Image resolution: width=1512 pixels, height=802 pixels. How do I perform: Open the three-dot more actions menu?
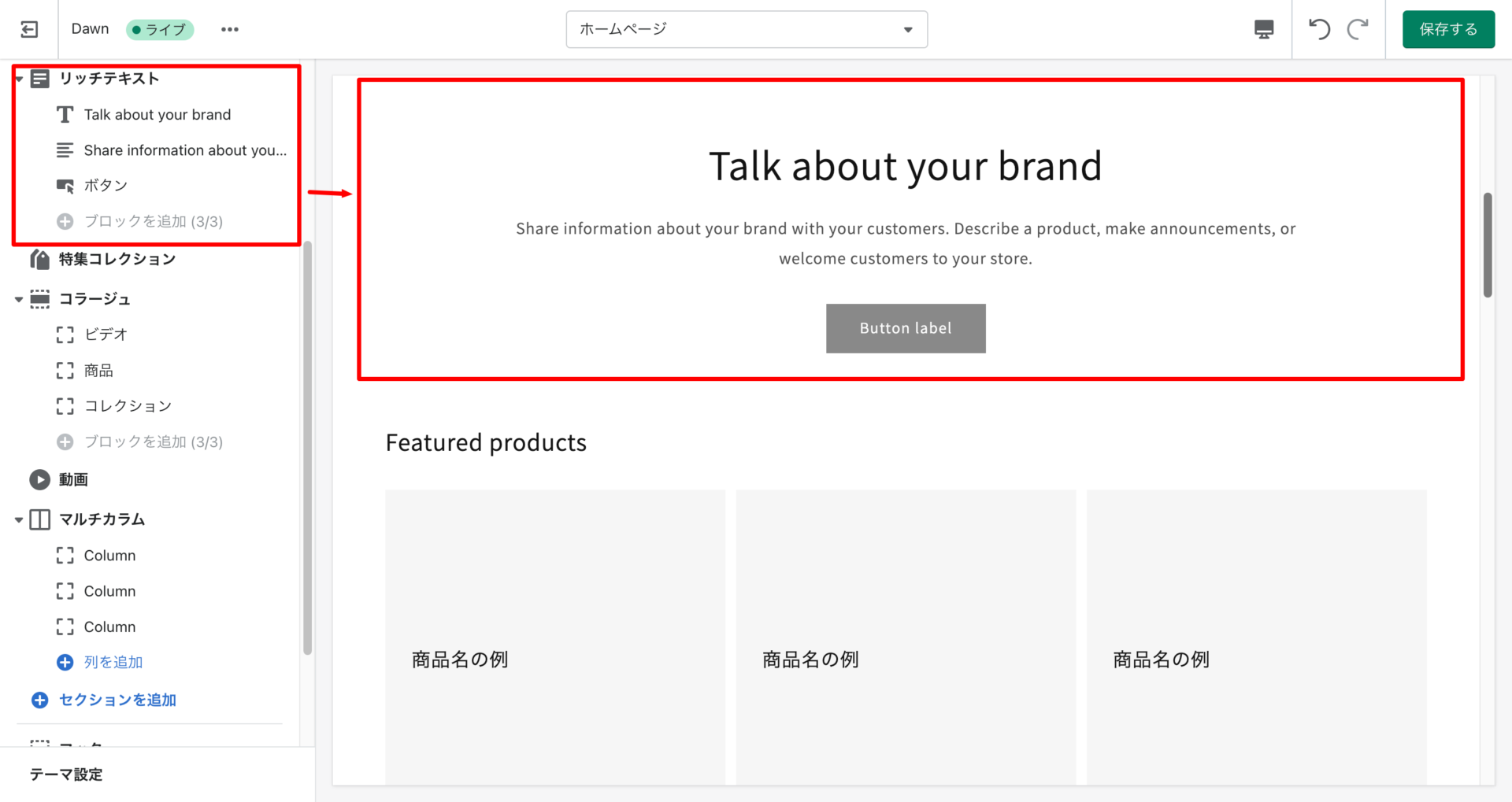pos(229,29)
